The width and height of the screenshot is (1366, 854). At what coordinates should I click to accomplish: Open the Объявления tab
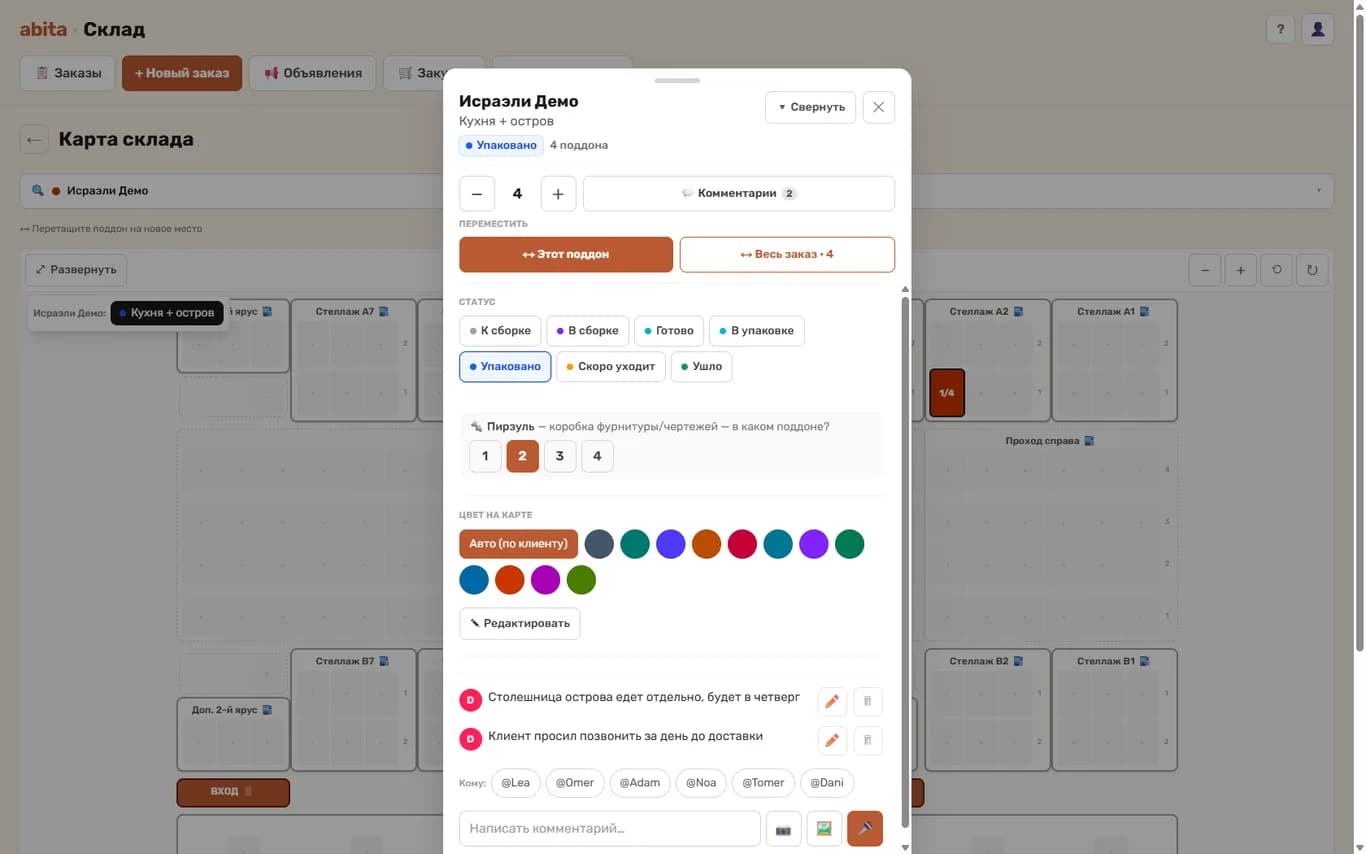click(312, 73)
